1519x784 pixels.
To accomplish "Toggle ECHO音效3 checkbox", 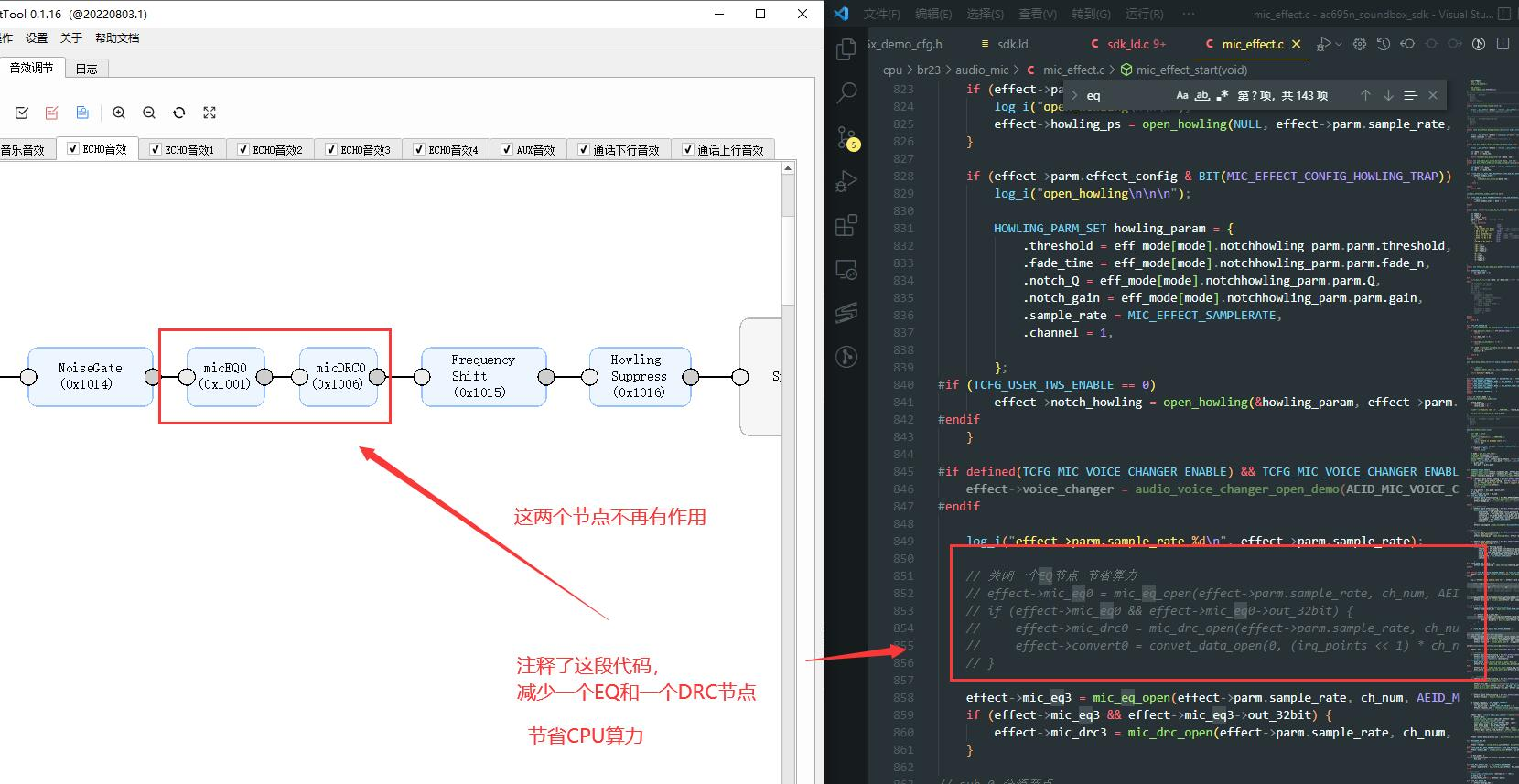I will click(331, 149).
